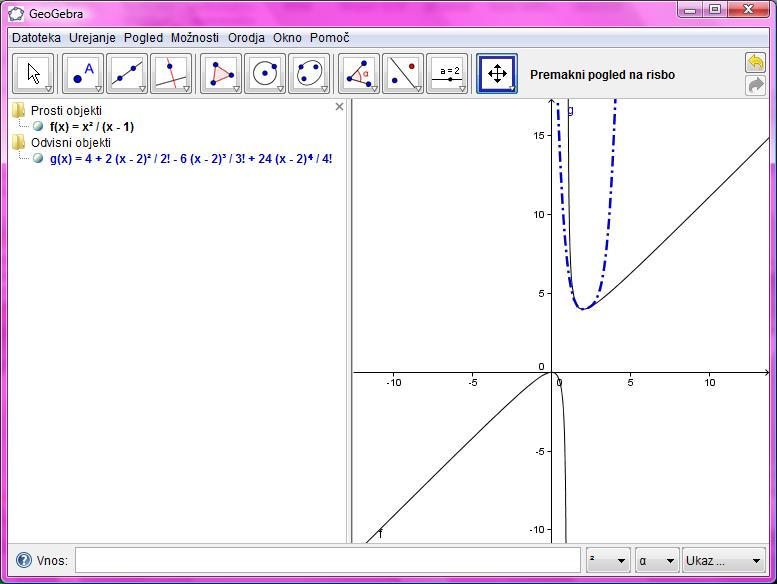
Task: Open the superscript ² symbol dropdown
Action: pos(608,560)
